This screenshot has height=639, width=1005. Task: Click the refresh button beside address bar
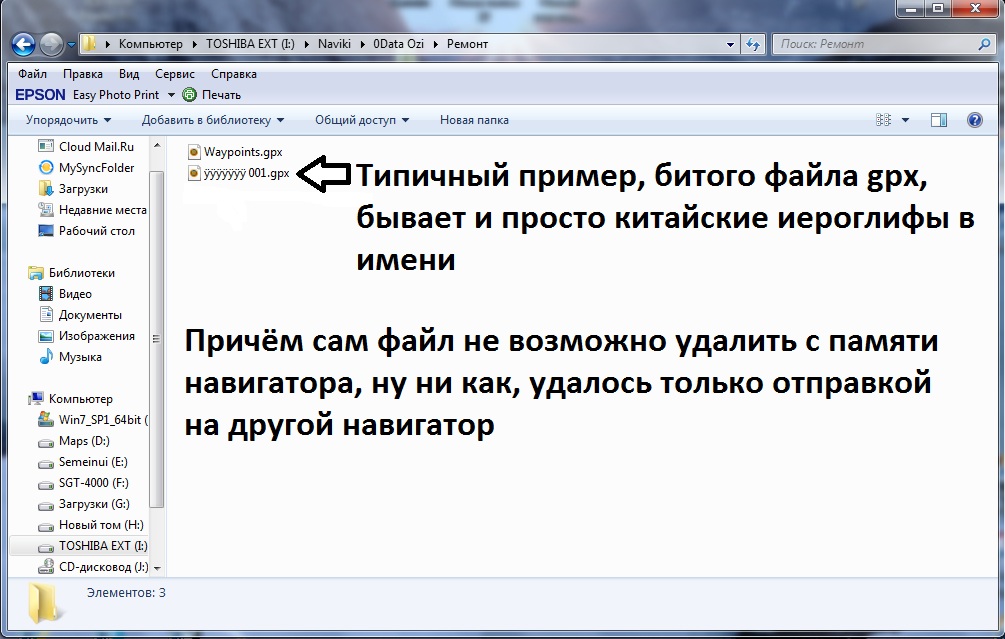tap(753, 44)
